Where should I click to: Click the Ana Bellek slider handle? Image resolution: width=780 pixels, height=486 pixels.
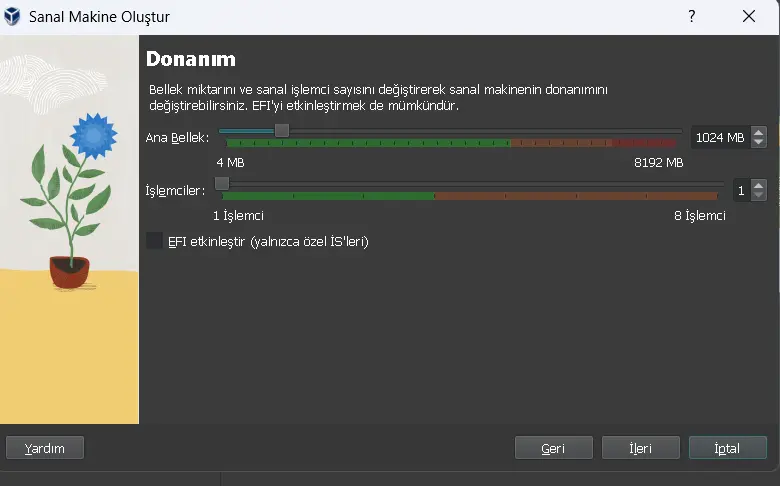282,130
